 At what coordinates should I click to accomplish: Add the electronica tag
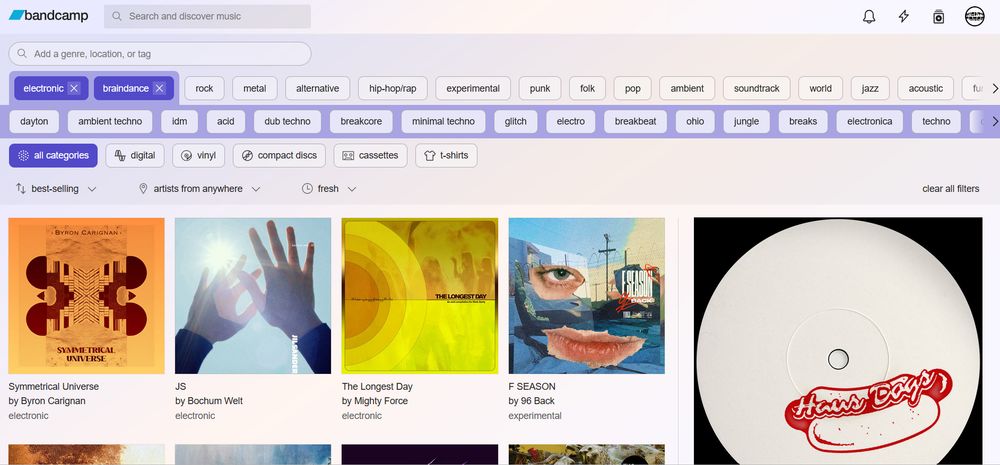coord(869,121)
